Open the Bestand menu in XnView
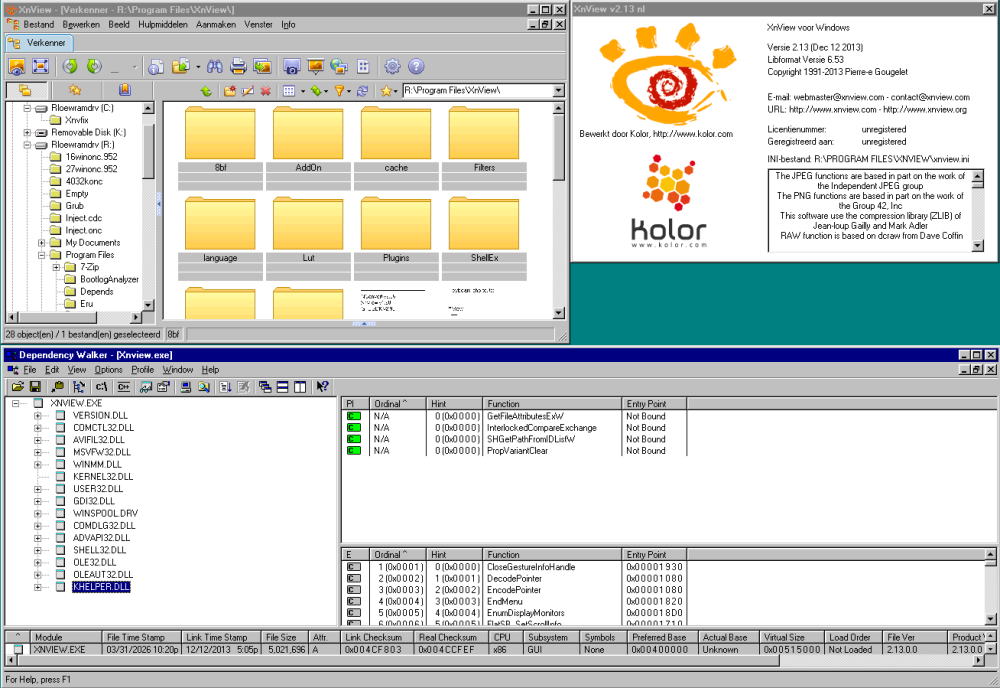Viewport: 1000px width, 688px height. [38, 24]
